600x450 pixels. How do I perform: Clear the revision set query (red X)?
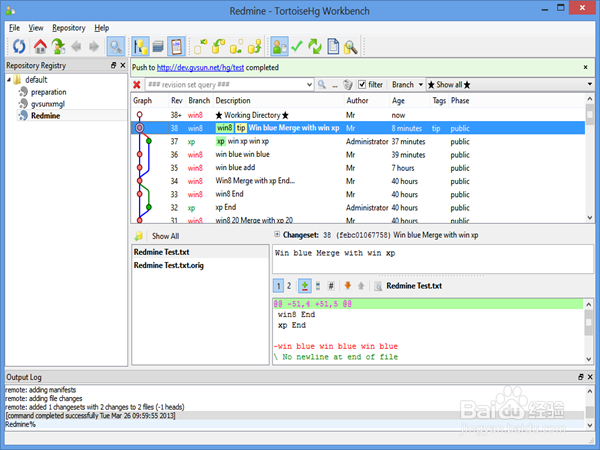(137, 85)
